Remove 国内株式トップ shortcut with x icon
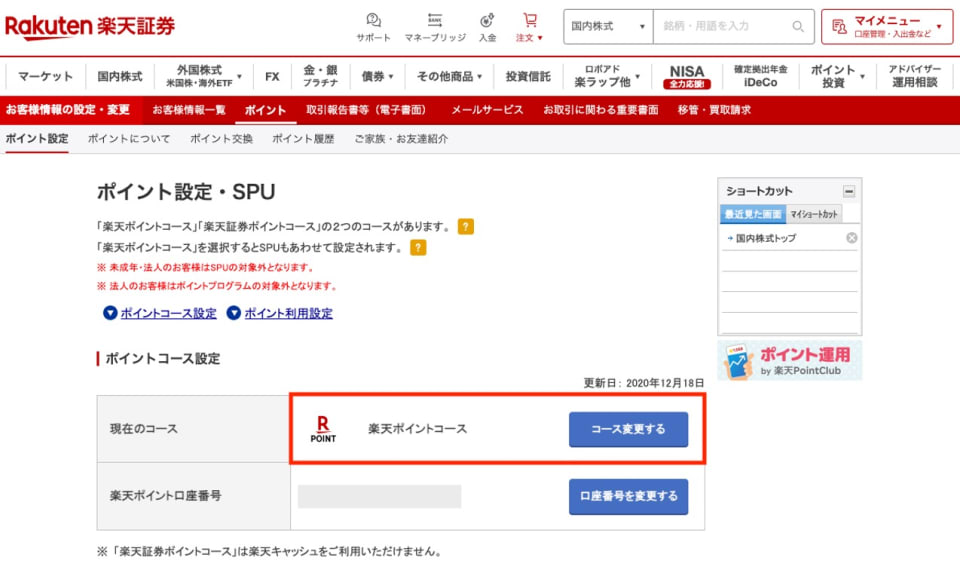960x582 pixels. point(852,237)
